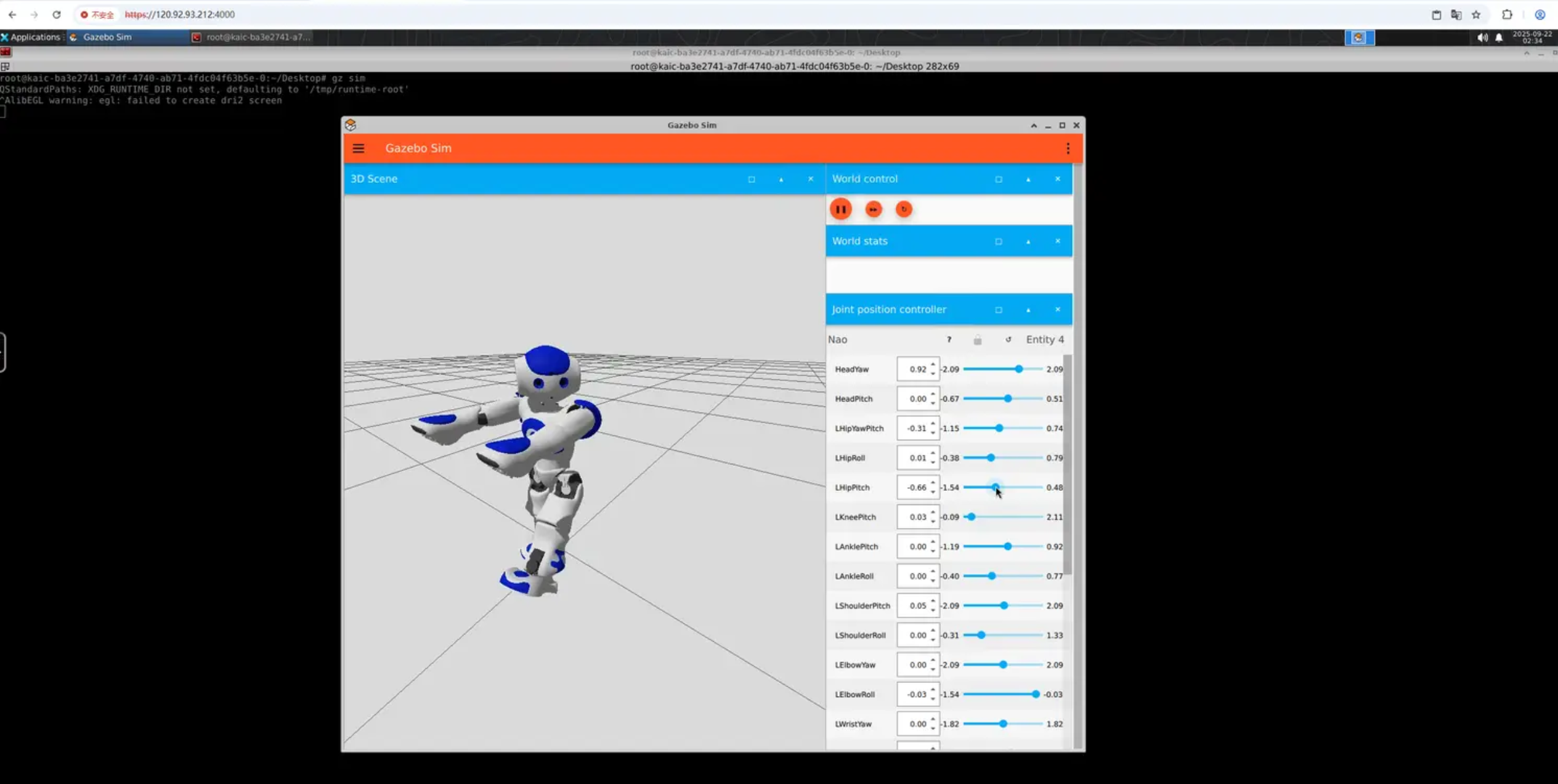Screen dimensions: 1558x784
Task: Click the step-forward simulation button
Action: click(873, 209)
